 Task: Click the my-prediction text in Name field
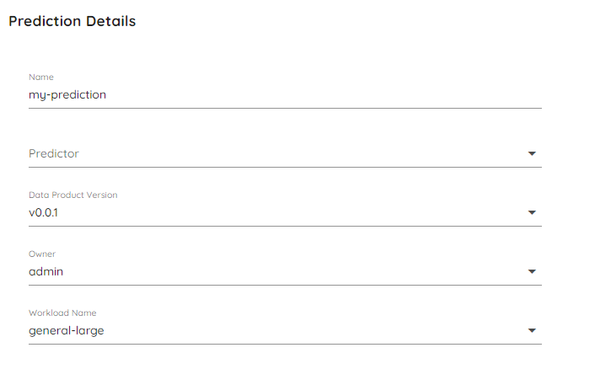point(67,95)
